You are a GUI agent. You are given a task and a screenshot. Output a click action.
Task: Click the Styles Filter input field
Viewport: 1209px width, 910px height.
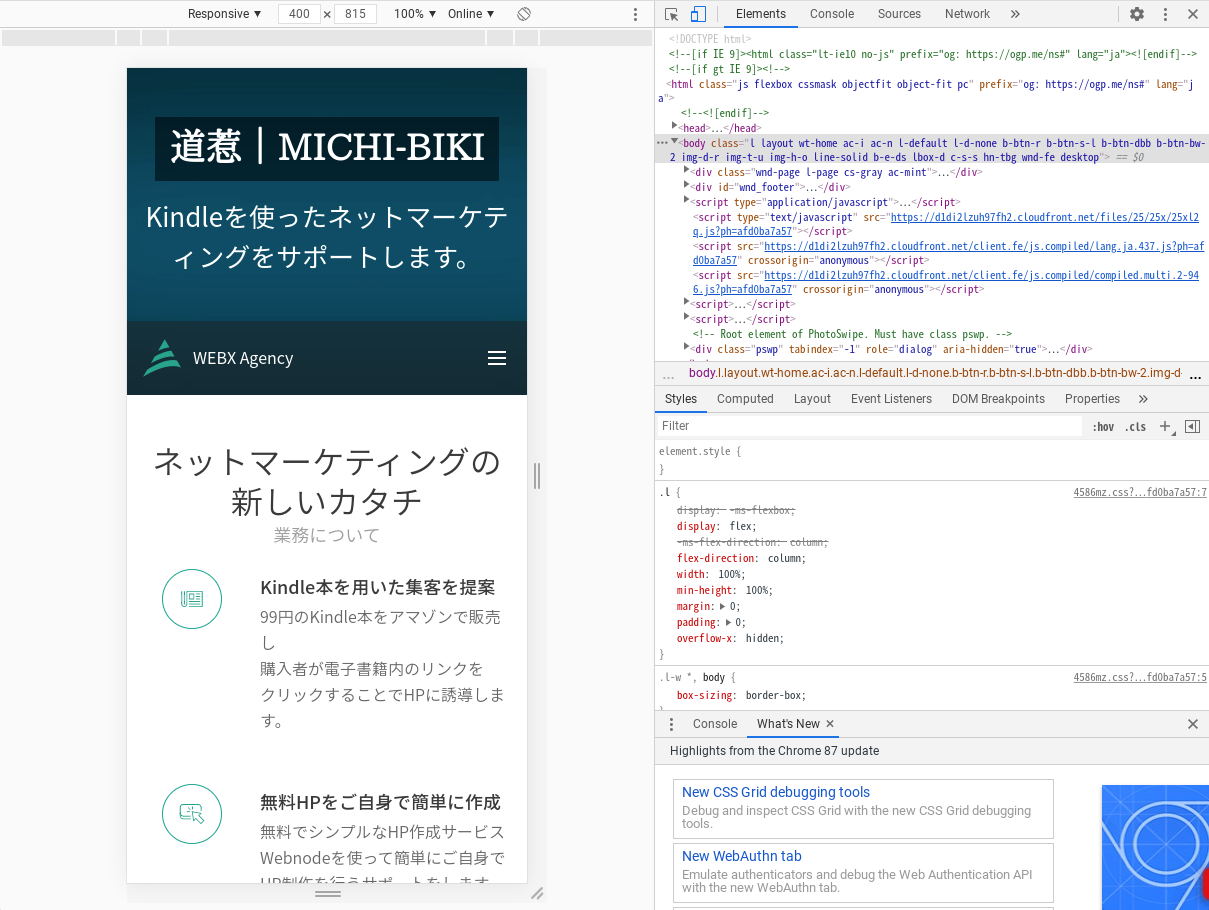click(870, 427)
